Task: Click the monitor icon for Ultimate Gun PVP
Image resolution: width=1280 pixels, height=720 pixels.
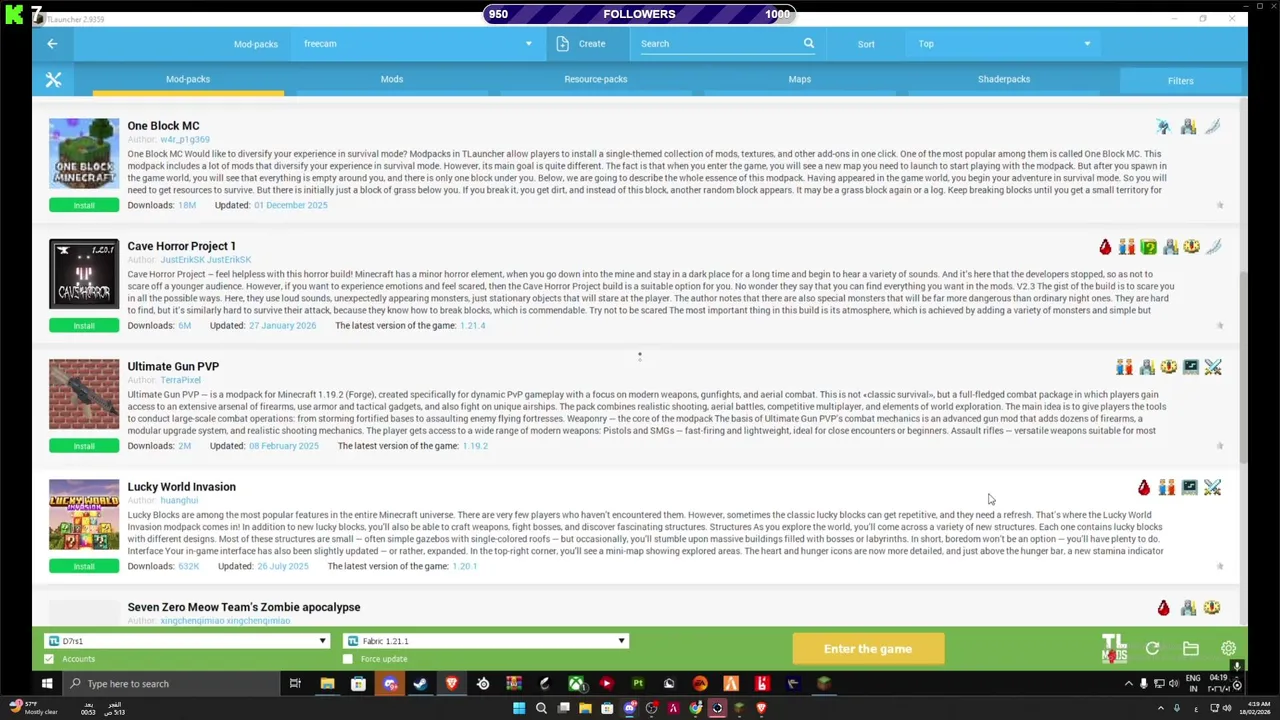Action: 1190,367
